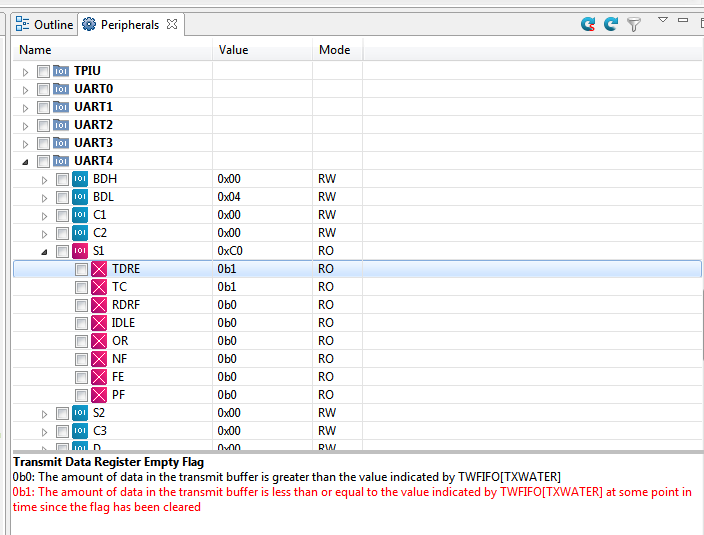Expand the UART1 peripheral
Viewport: 704px width, 535px height.
[26, 108]
